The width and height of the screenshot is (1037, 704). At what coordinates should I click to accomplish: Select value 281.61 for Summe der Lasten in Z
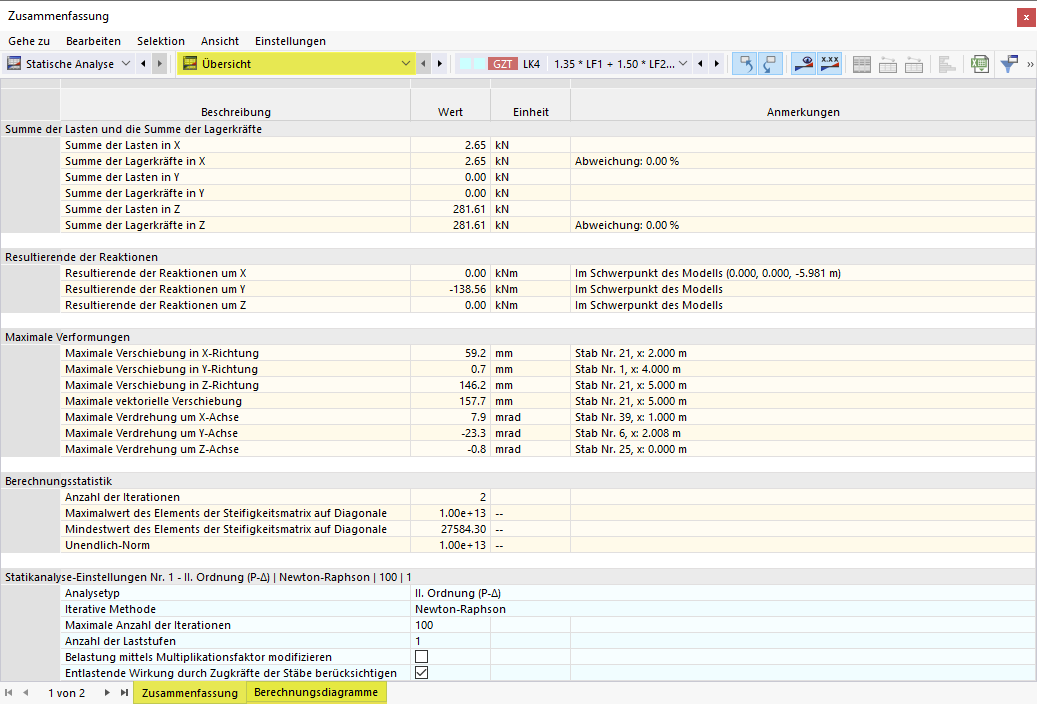pos(450,209)
